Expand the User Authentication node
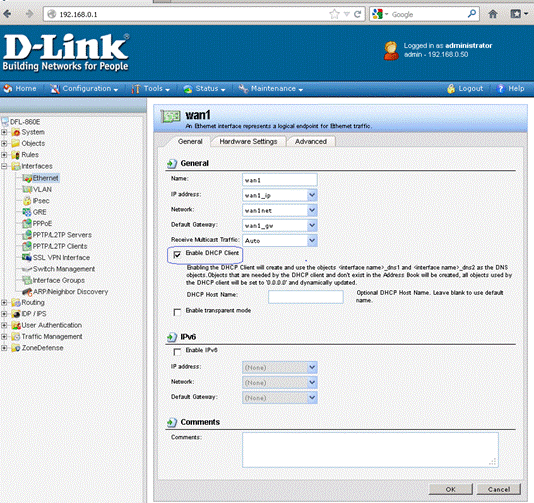This screenshot has height=503, width=534. pyautogui.click(x=4, y=325)
